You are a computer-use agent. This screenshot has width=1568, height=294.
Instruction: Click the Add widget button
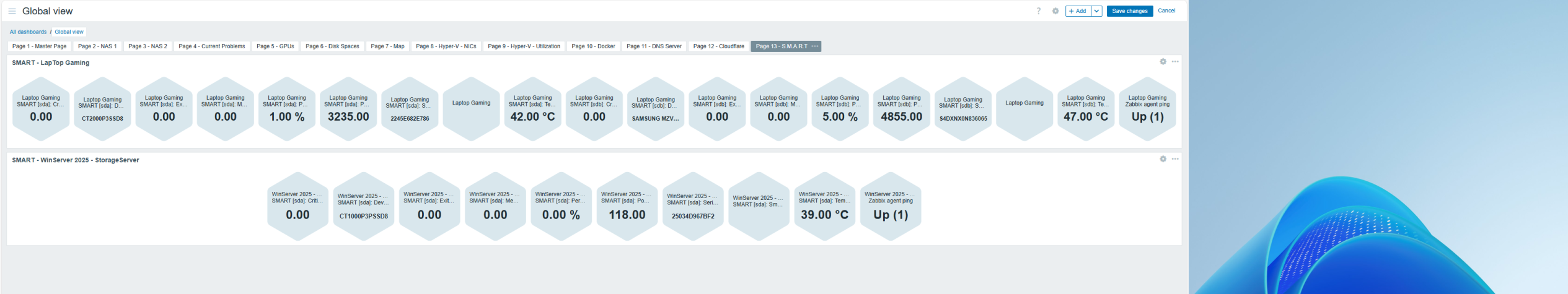click(x=1078, y=11)
